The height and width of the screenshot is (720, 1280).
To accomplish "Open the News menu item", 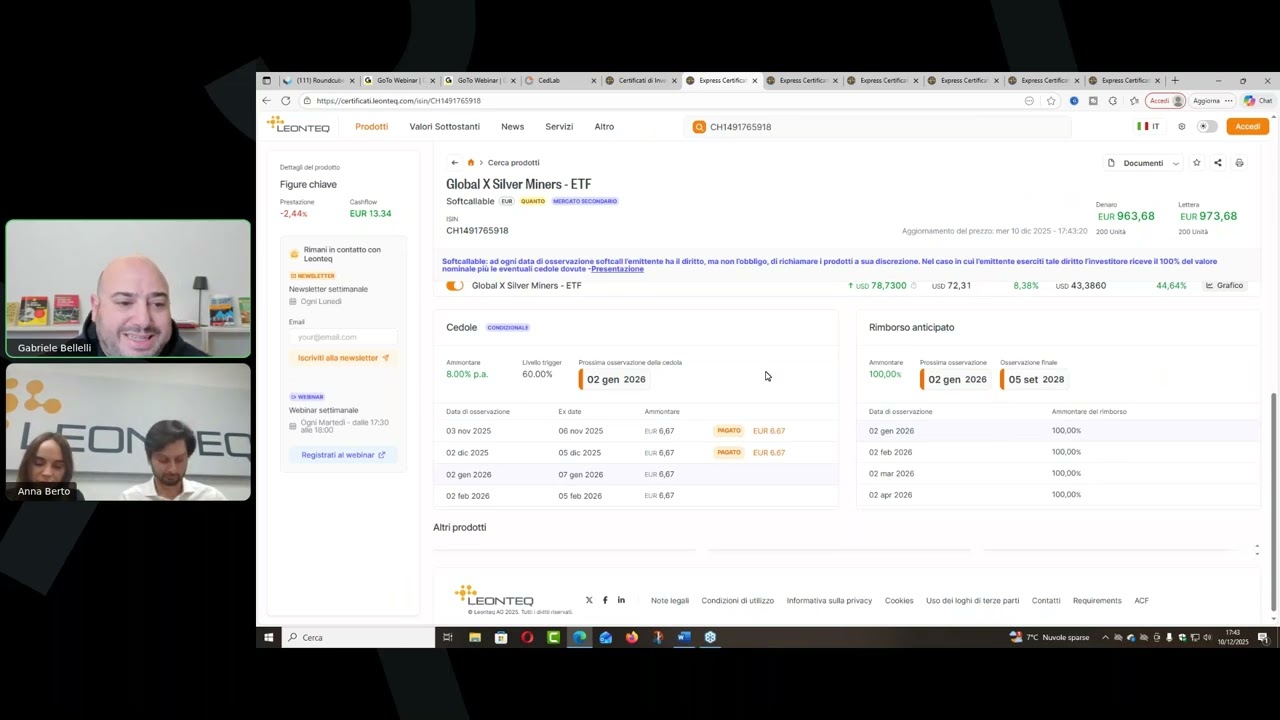I will coord(513,127).
